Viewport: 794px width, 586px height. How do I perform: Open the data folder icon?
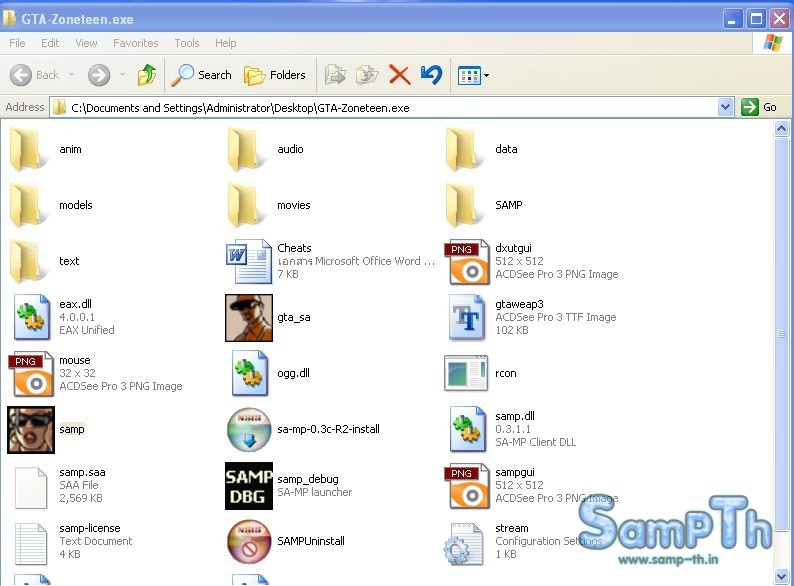tap(466, 149)
